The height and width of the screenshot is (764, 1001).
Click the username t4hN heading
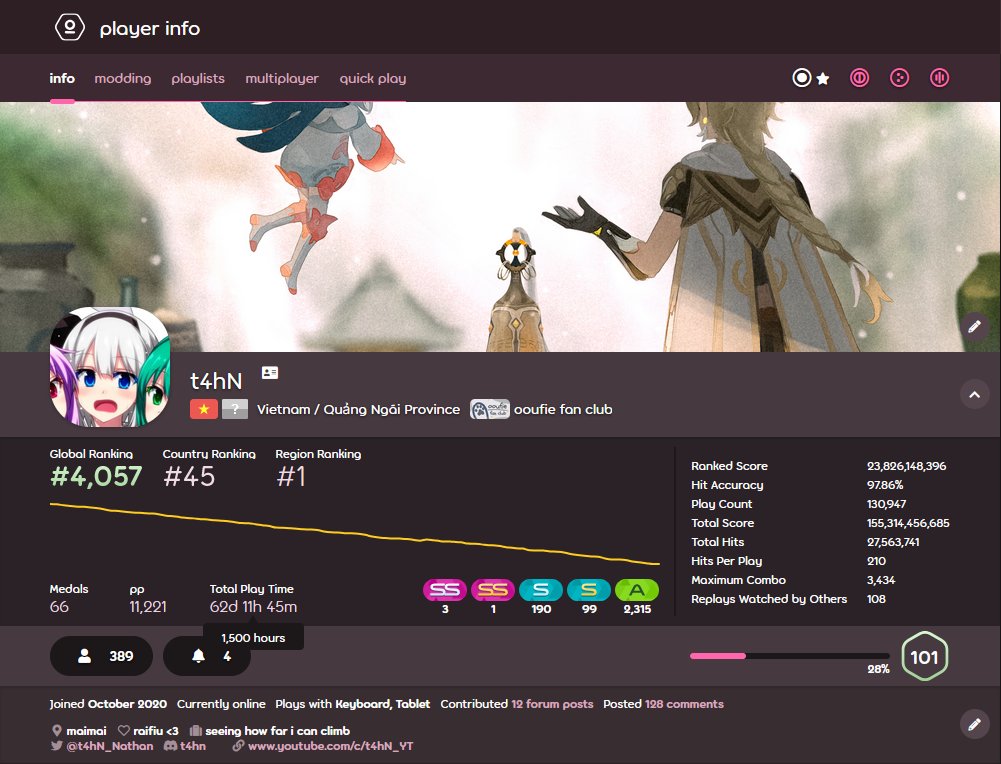coord(216,381)
